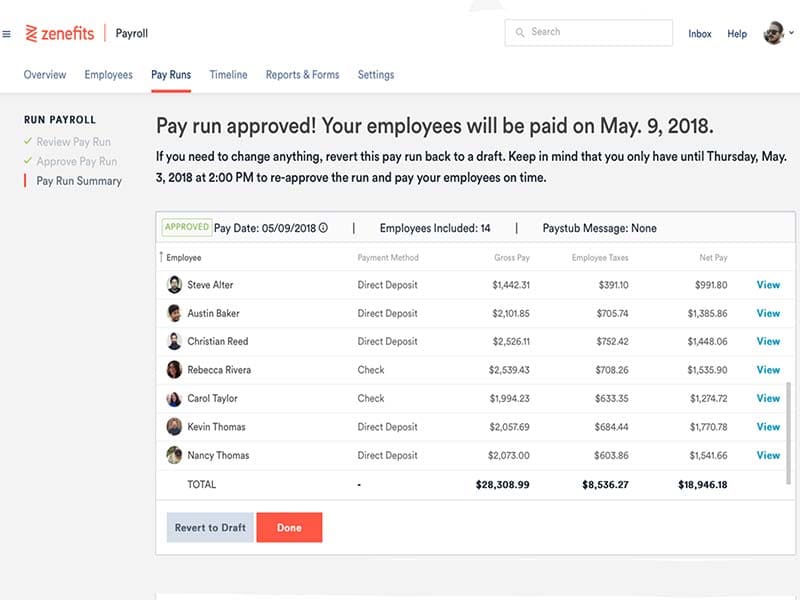Viewport: 800px width, 600px height.
Task: Click the pay date info icon
Action: (323, 228)
